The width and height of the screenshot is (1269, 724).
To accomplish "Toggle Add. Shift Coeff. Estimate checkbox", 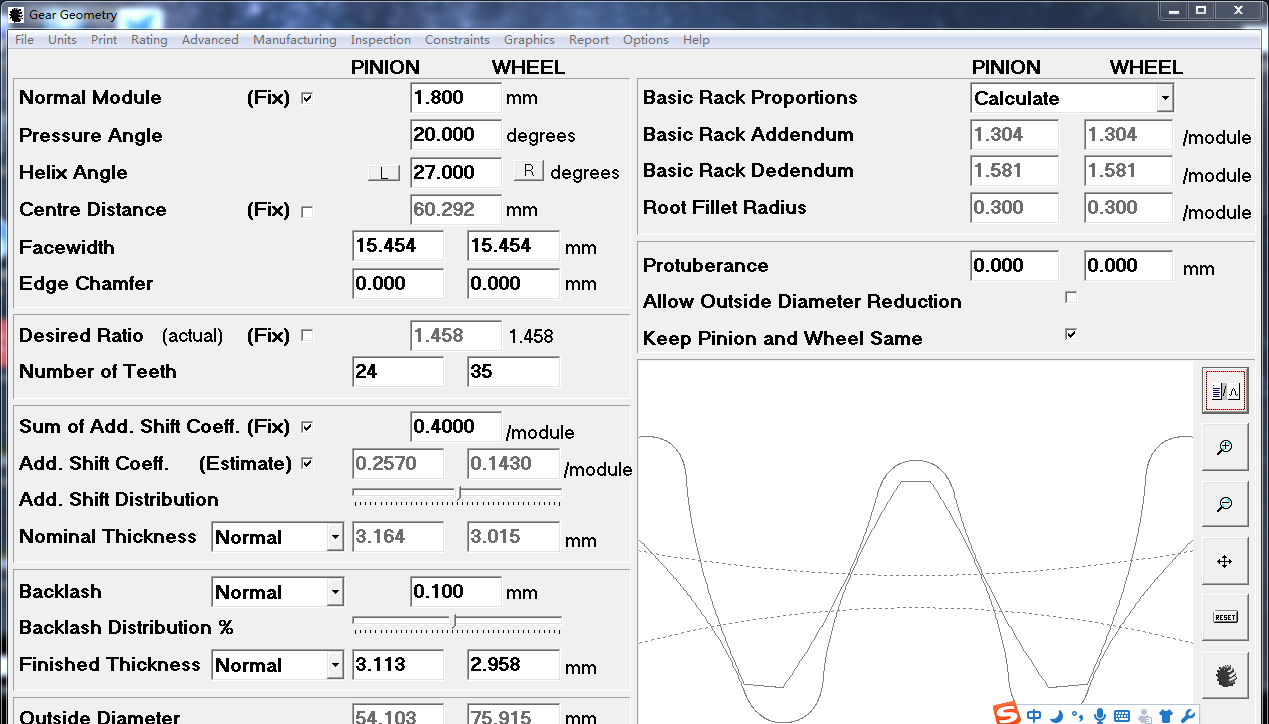I will point(307,463).
